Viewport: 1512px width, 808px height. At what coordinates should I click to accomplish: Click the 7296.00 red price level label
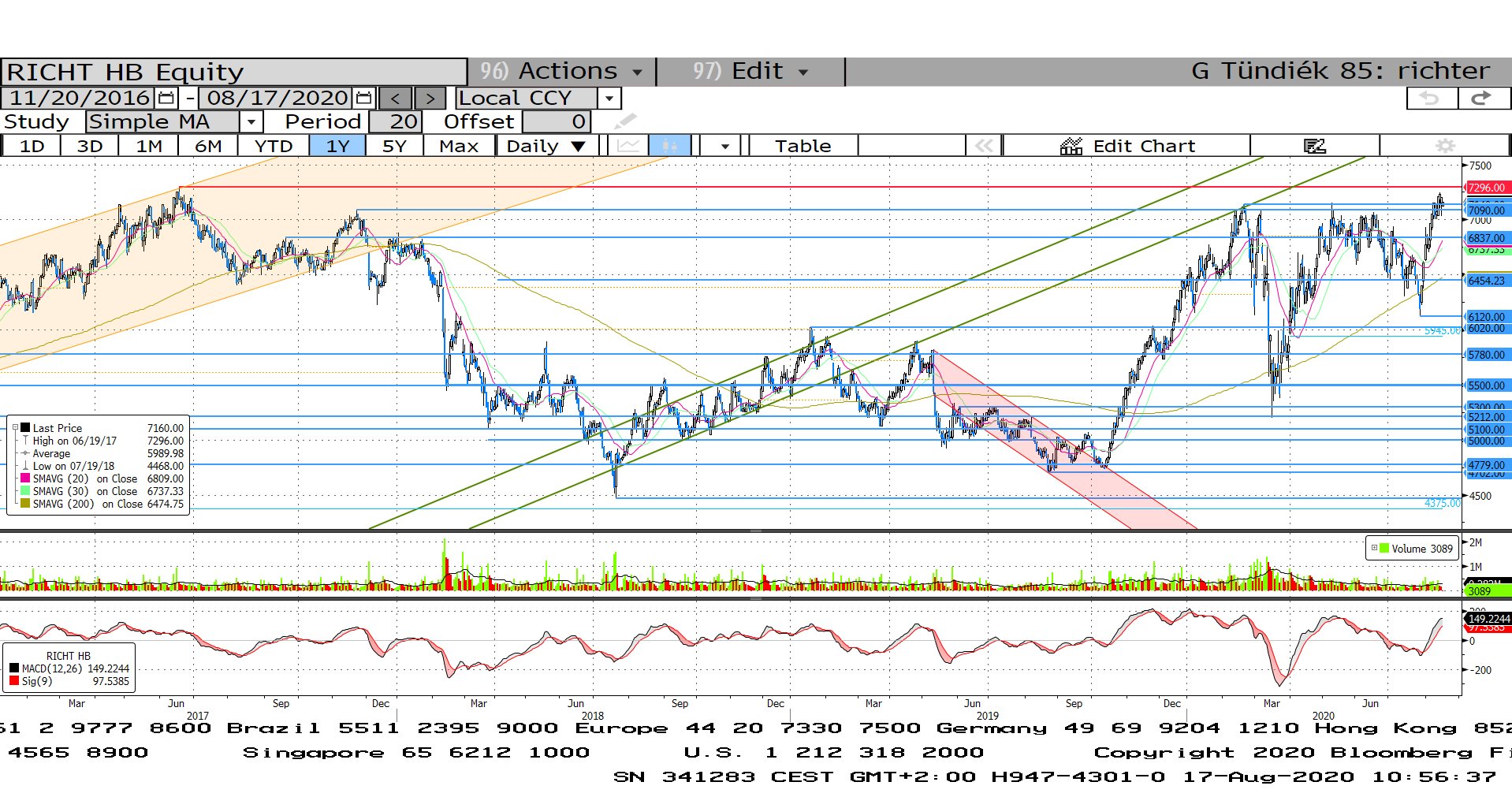point(1487,188)
